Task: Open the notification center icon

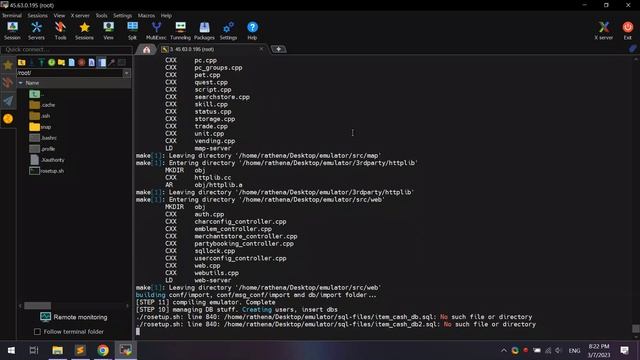Action: [x=624, y=350]
